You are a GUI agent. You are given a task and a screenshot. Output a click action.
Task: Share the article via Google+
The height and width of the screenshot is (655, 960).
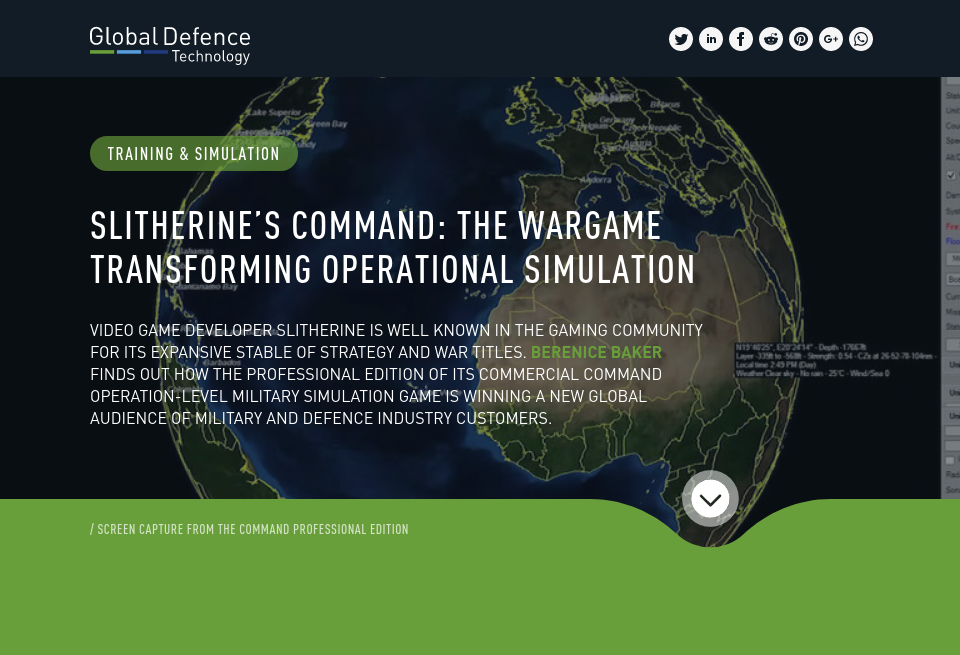[x=831, y=39]
